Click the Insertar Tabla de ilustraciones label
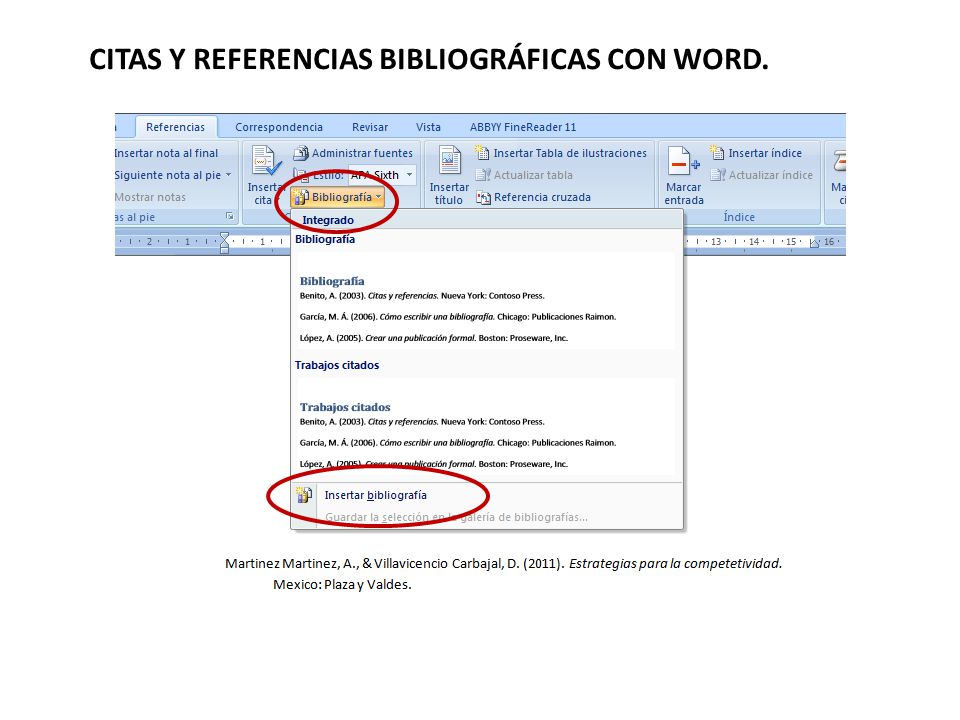 tap(570, 153)
